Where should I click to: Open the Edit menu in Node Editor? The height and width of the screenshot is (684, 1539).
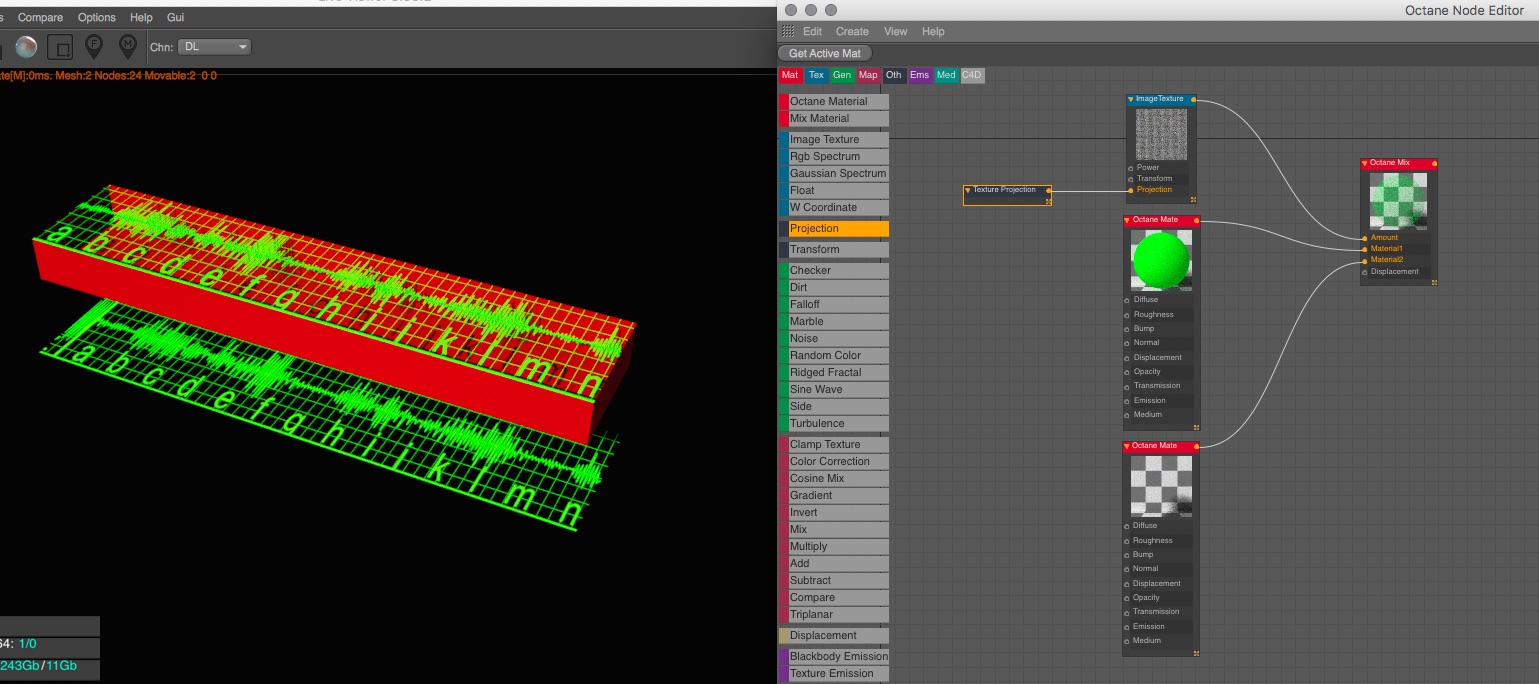coord(813,32)
